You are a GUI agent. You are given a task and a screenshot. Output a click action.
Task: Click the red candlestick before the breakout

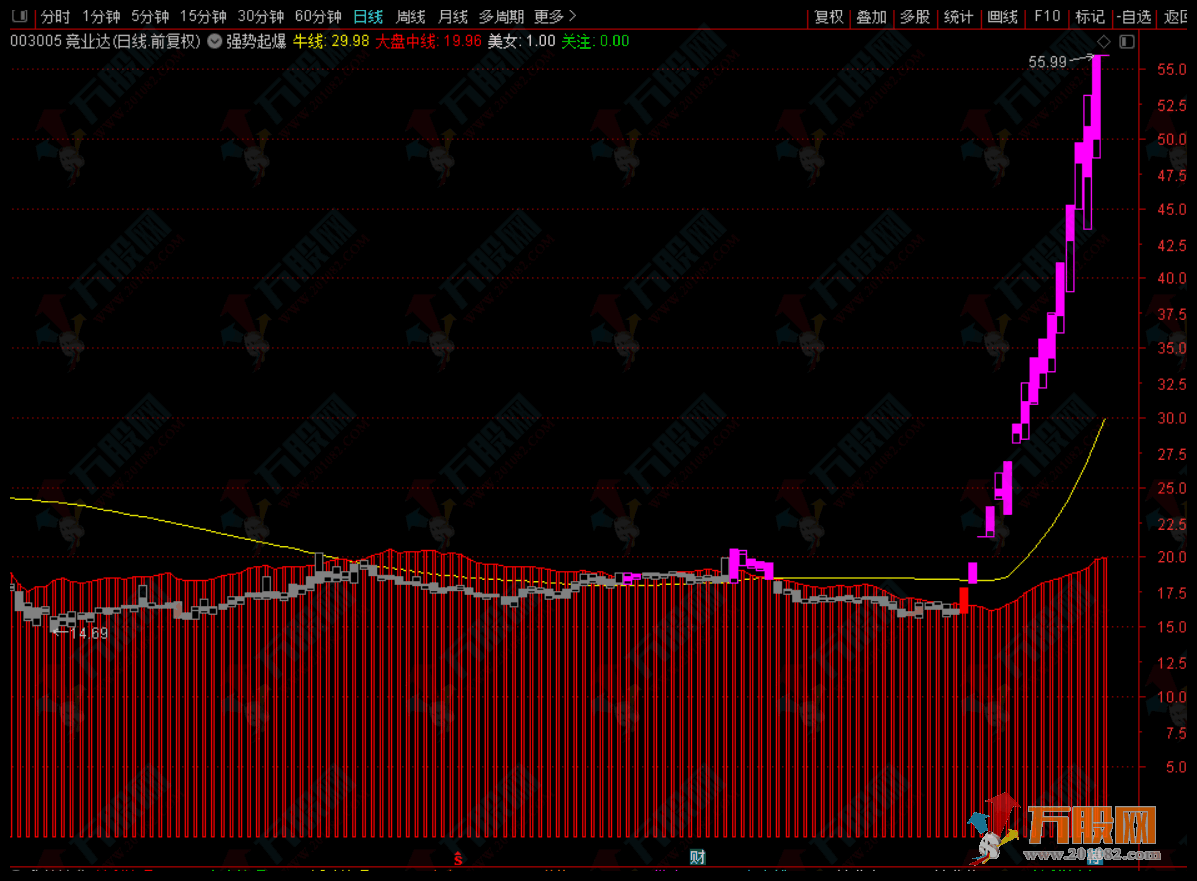point(963,600)
